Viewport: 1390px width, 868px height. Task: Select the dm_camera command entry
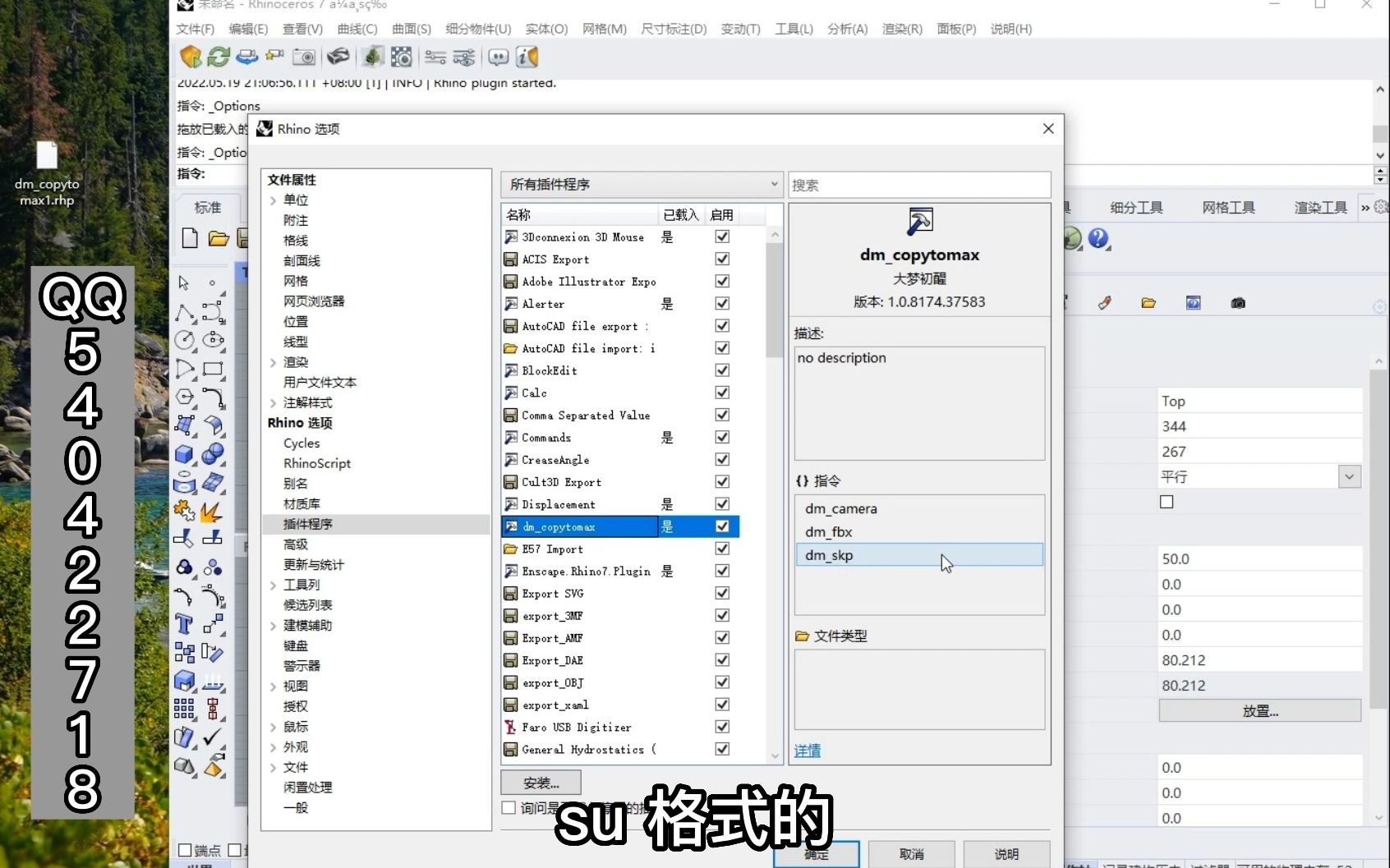pyautogui.click(x=919, y=508)
